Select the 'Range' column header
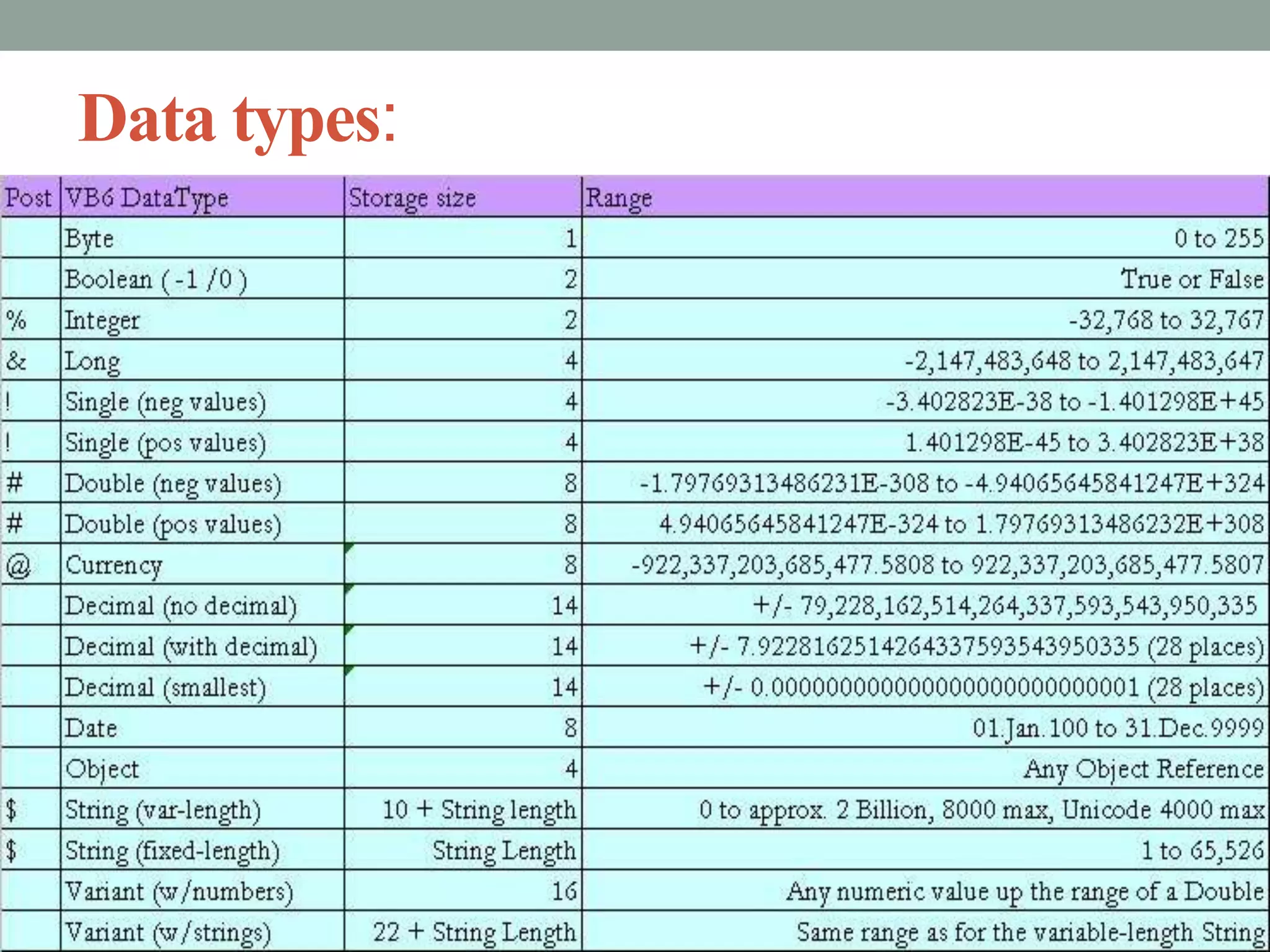 [926, 198]
